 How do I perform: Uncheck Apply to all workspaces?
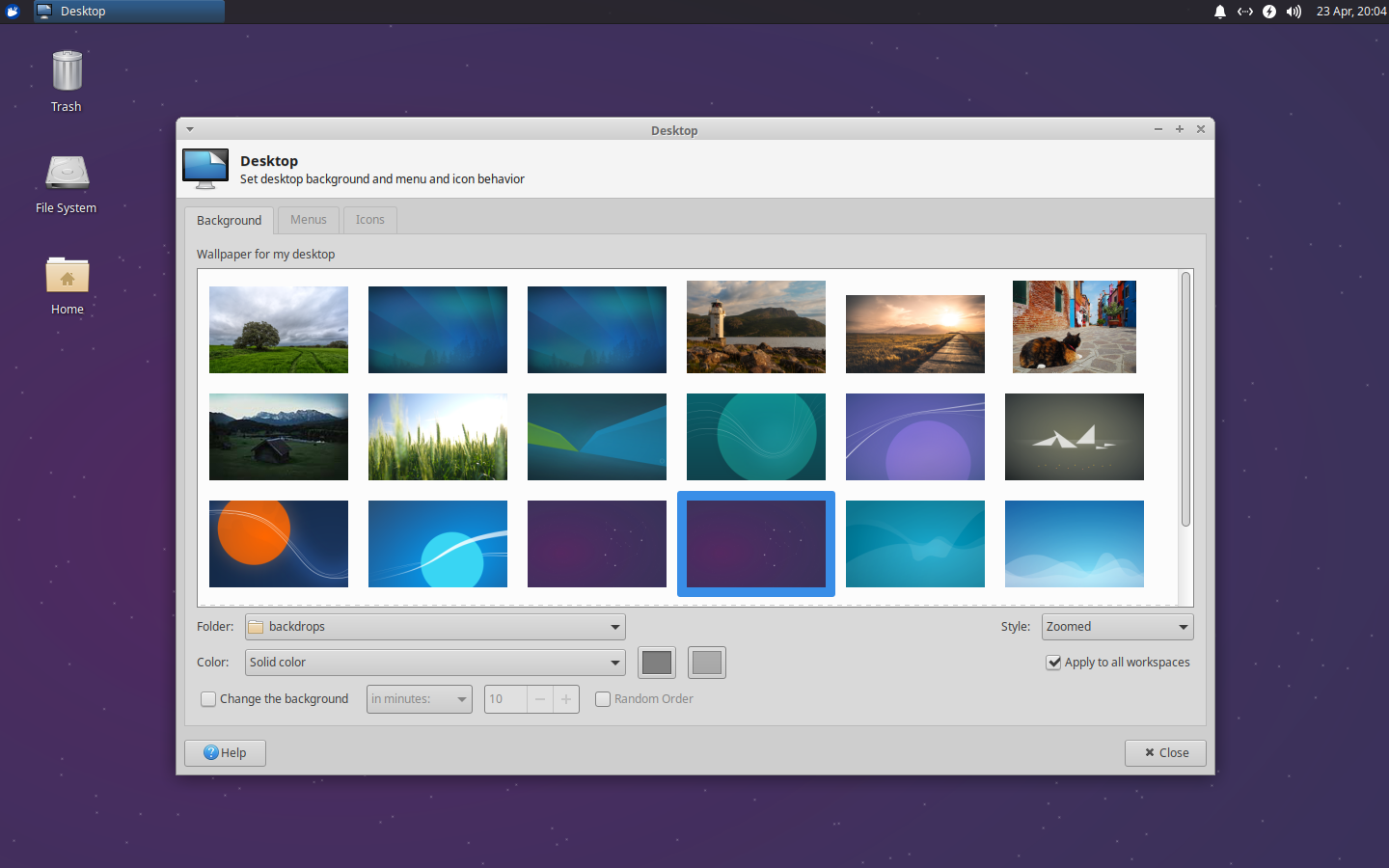pos(1054,663)
